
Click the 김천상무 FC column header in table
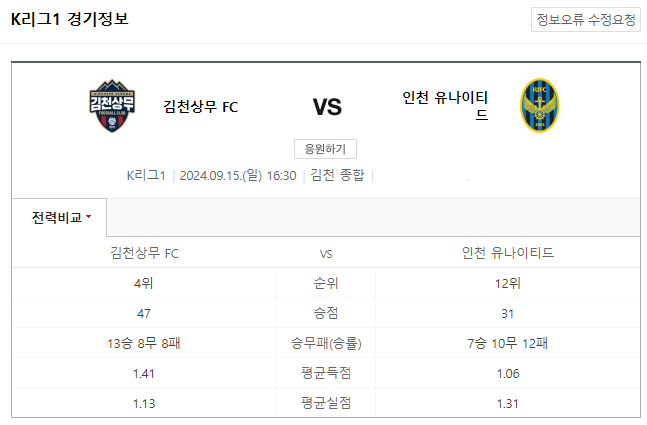point(144,253)
